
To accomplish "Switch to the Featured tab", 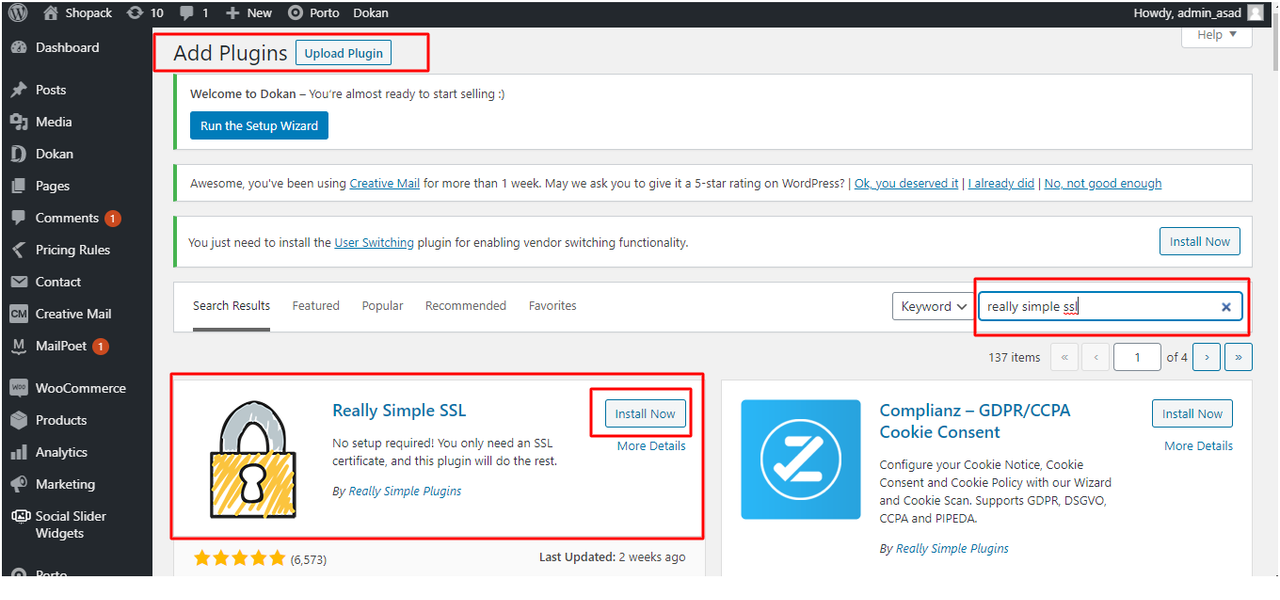I will point(316,306).
